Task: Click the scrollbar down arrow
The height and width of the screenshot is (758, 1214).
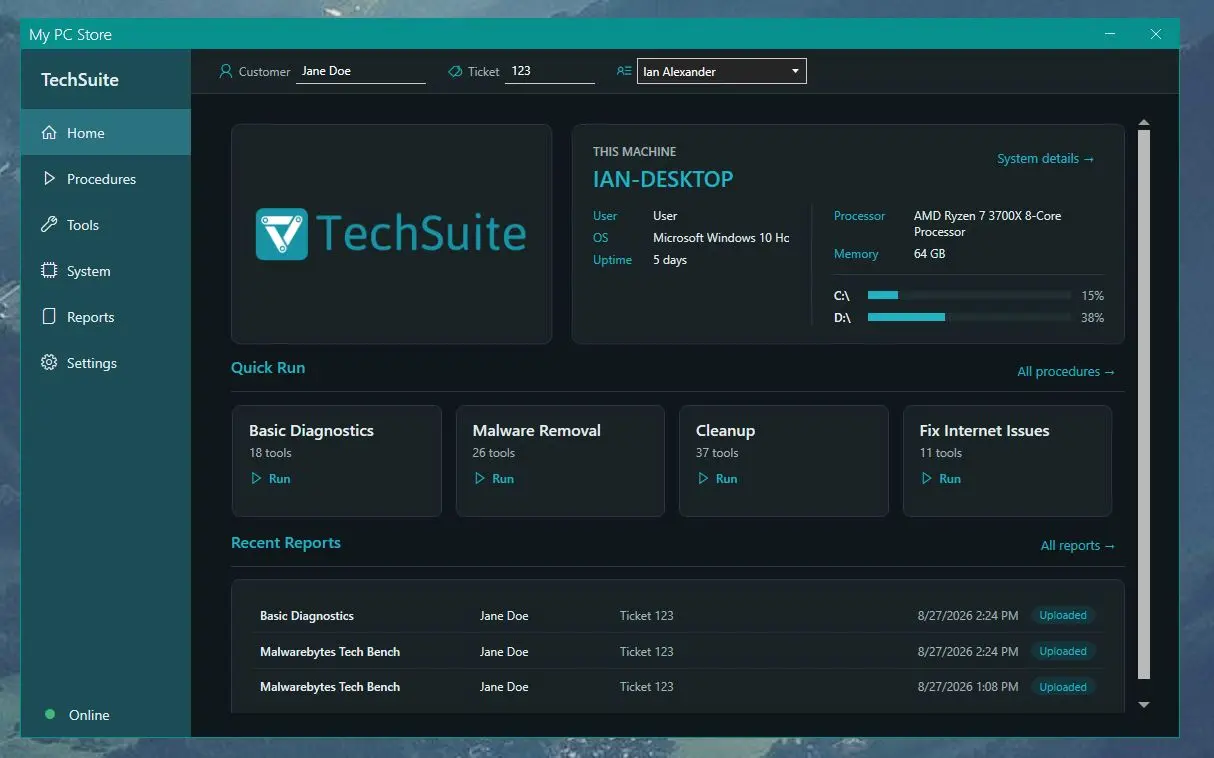Action: click(1144, 704)
